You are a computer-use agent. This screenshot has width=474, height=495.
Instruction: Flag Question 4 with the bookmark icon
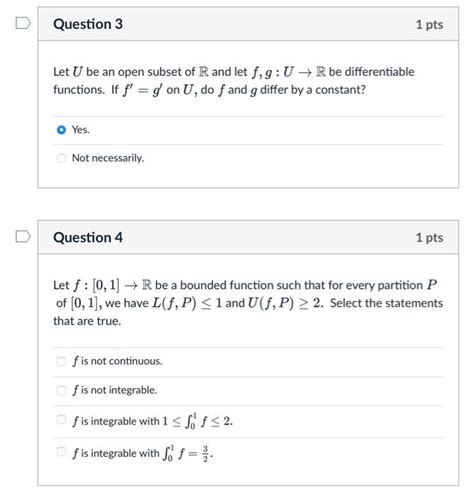click(x=23, y=236)
